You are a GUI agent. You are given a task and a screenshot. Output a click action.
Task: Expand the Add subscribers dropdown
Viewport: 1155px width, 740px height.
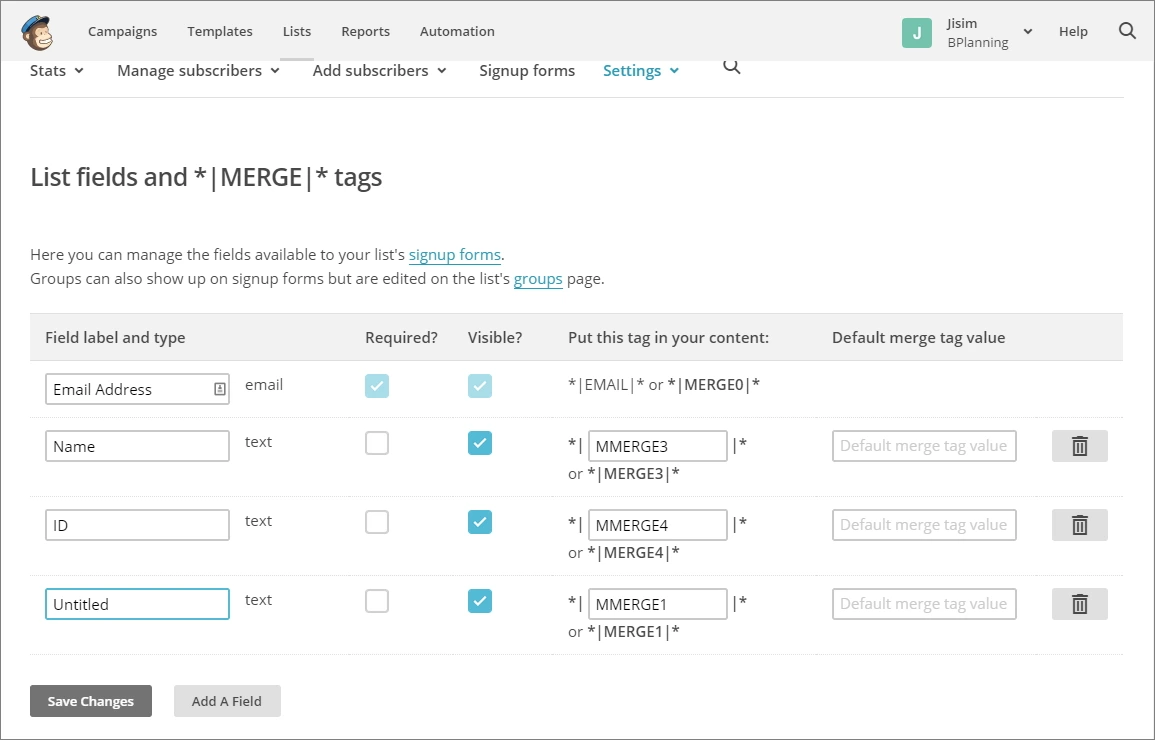379,71
